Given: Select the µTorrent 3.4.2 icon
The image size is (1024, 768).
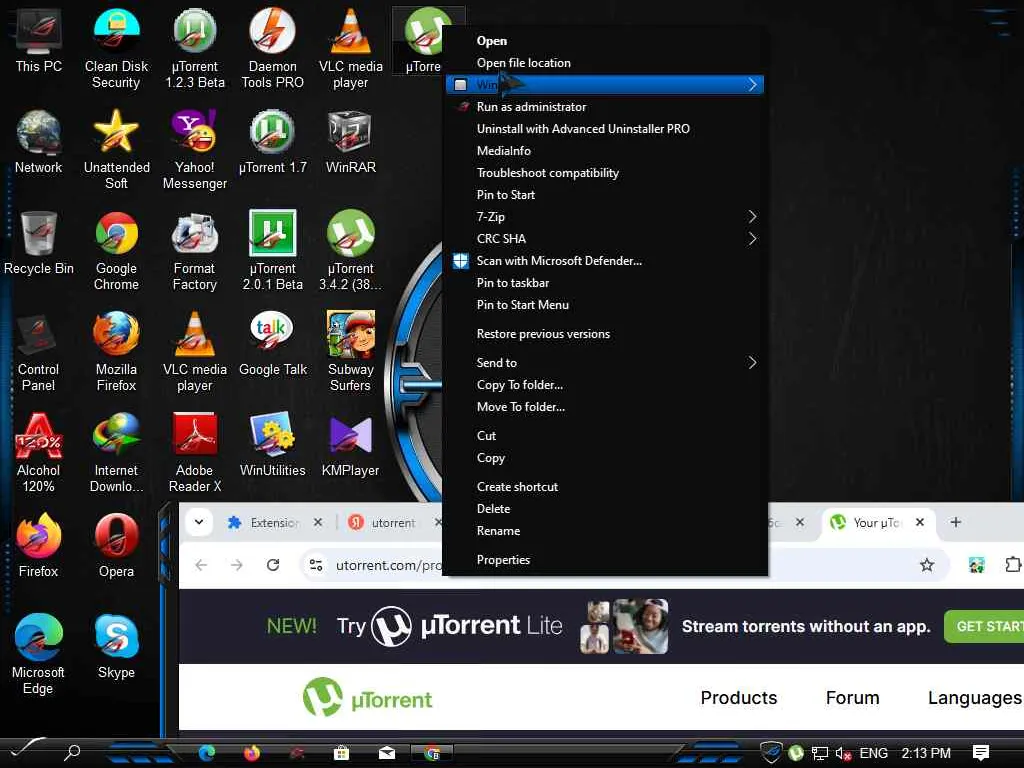Looking at the screenshot, I should pos(351,251).
